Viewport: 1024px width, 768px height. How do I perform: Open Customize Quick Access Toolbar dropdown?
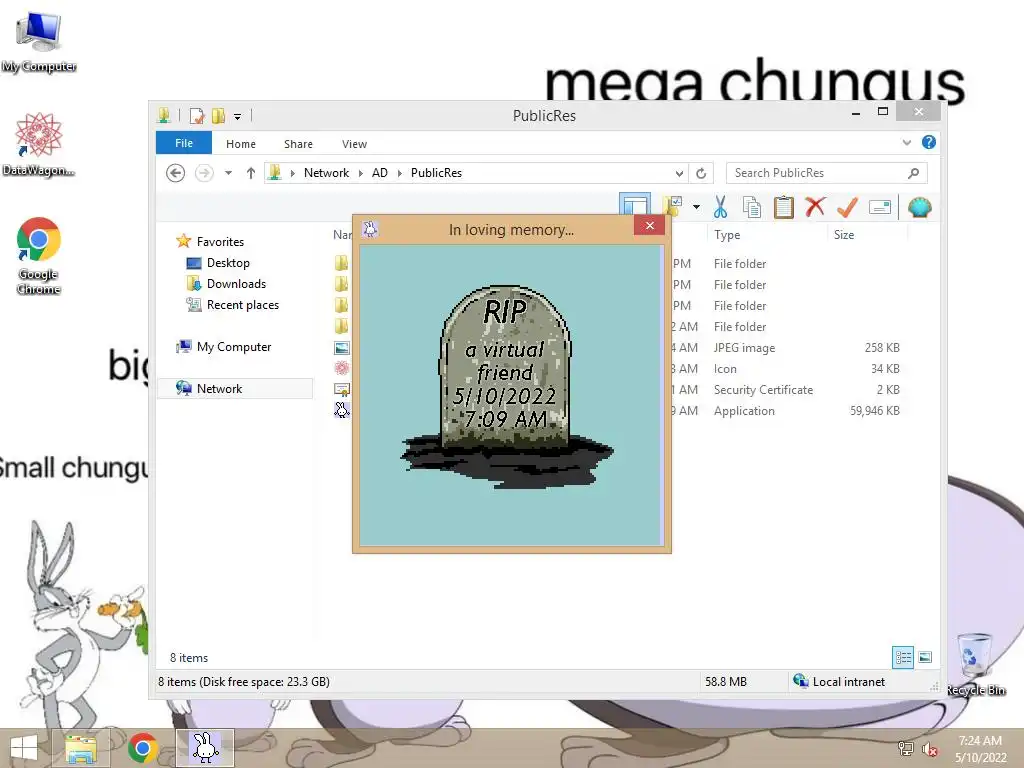pyautogui.click(x=238, y=117)
